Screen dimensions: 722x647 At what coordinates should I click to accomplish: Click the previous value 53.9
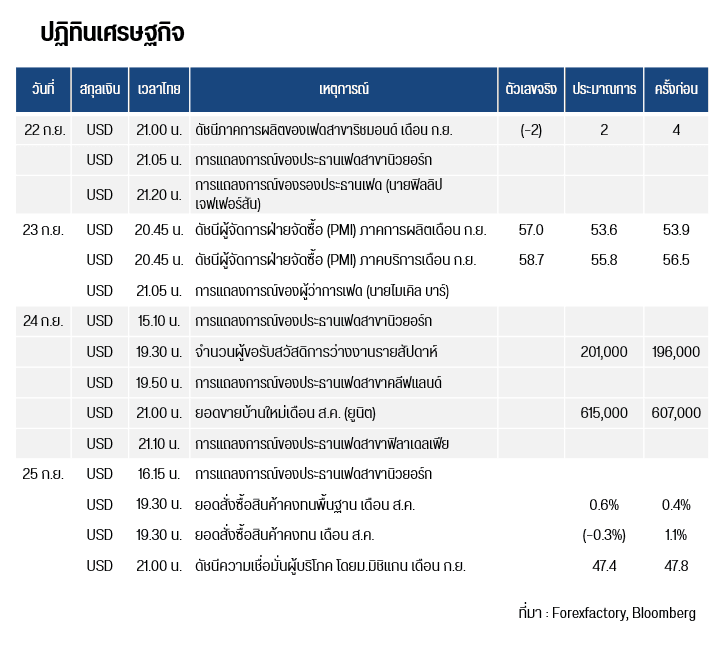pos(676,230)
